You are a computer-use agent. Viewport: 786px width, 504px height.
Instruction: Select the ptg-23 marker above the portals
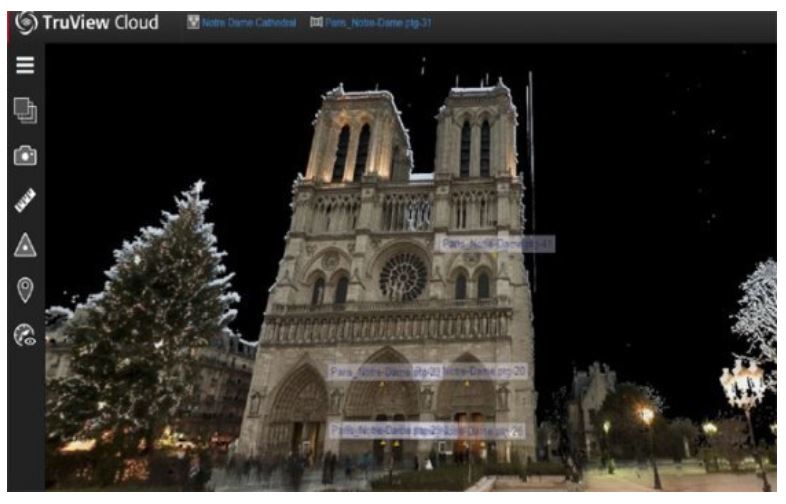385,371
